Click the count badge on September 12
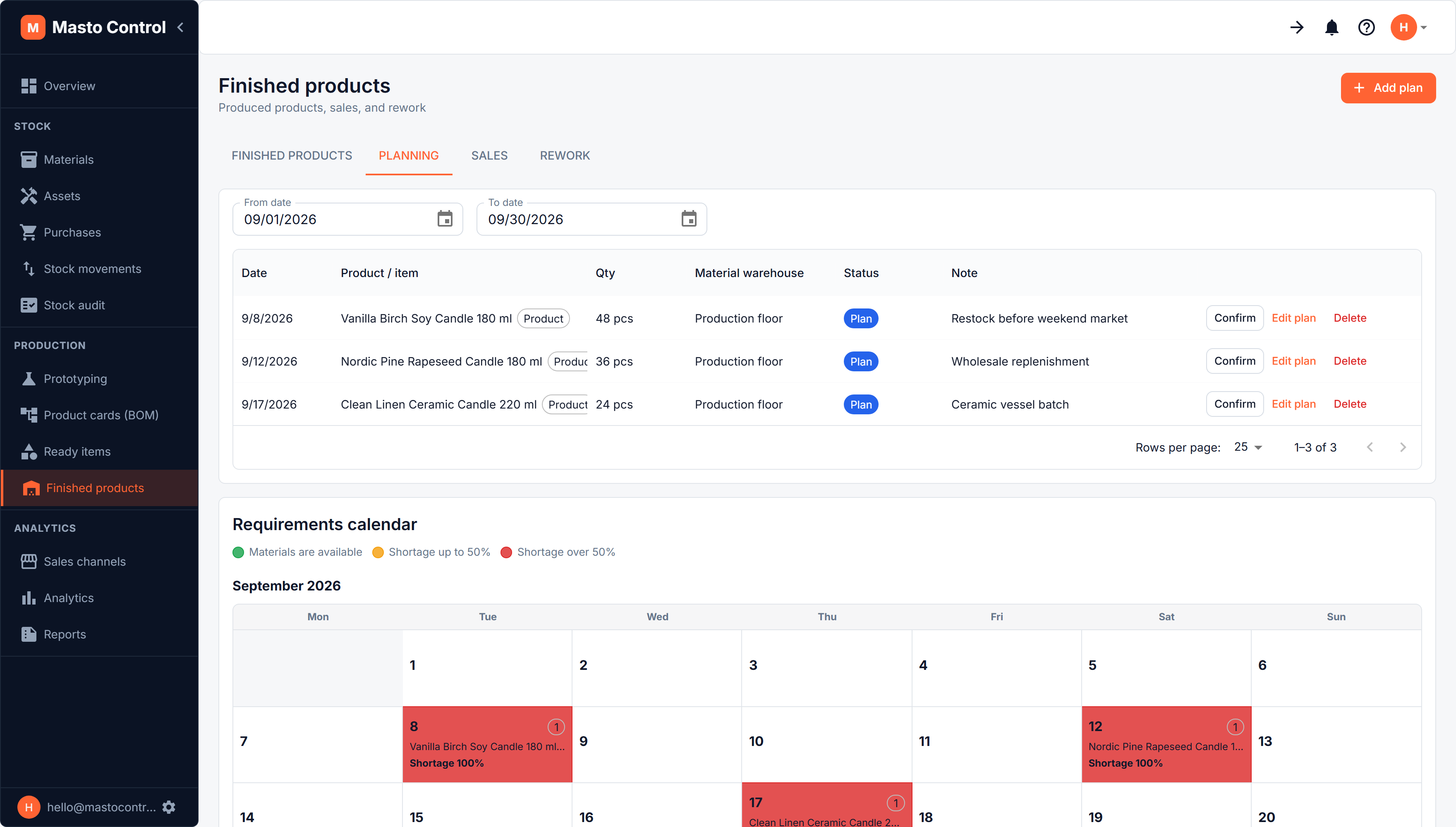This screenshot has width=1456, height=827. tap(1235, 727)
